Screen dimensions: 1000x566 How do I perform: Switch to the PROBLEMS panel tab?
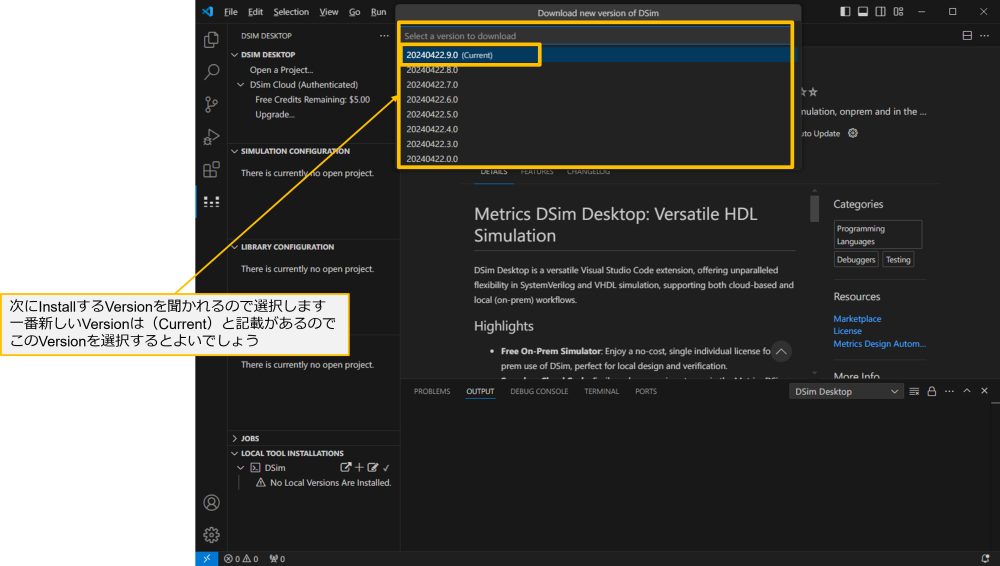[x=432, y=391]
